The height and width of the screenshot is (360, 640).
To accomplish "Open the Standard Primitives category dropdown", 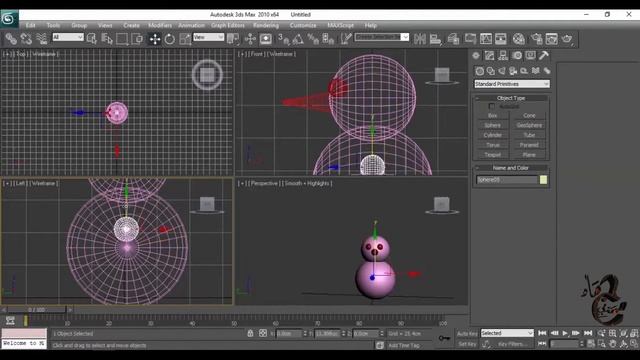I will click(512, 84).
